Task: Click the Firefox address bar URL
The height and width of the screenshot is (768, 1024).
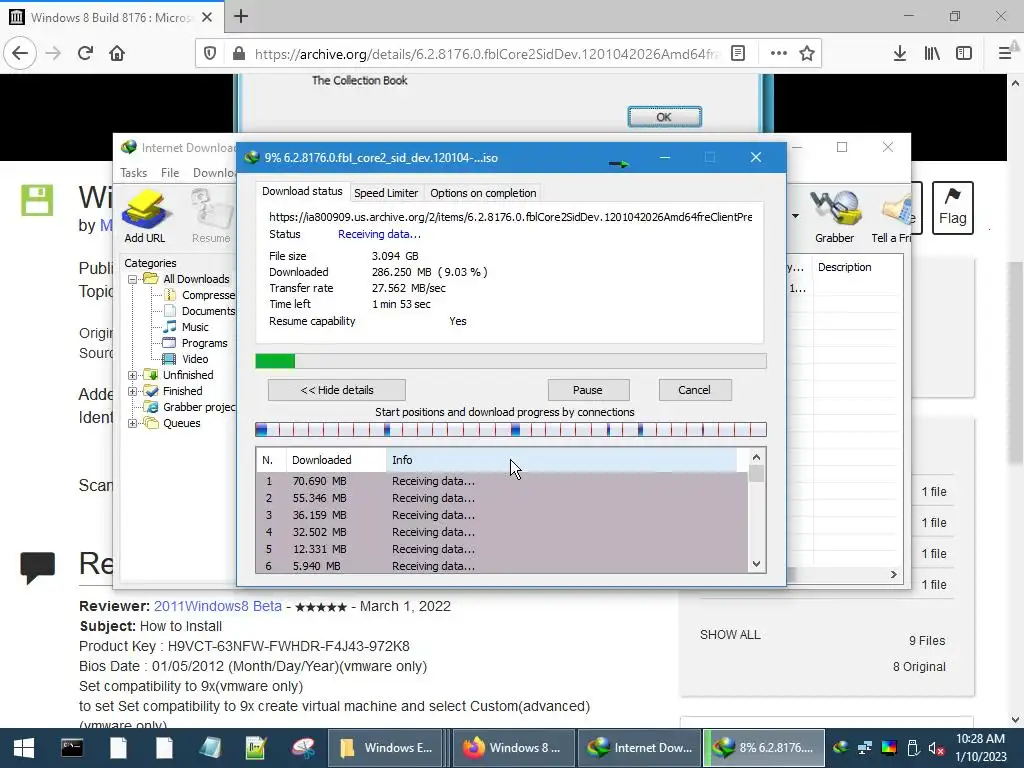Action: [486, 54]
